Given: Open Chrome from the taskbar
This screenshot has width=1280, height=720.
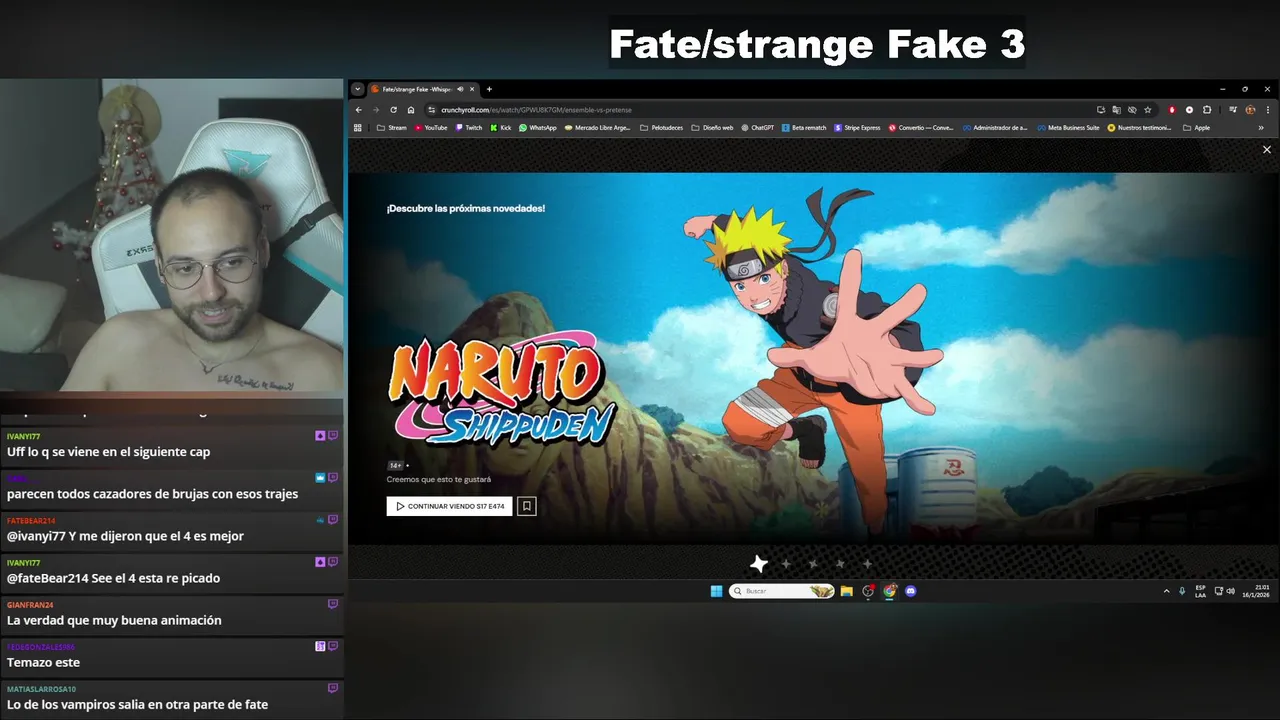Looking at the screenshot, I should coord(890,591).
